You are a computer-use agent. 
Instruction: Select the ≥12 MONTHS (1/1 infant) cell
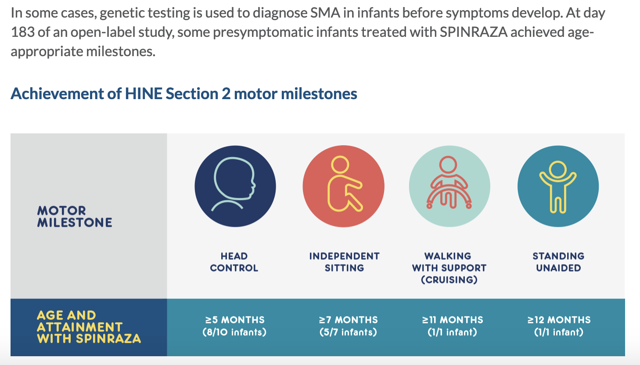(559, 326)
